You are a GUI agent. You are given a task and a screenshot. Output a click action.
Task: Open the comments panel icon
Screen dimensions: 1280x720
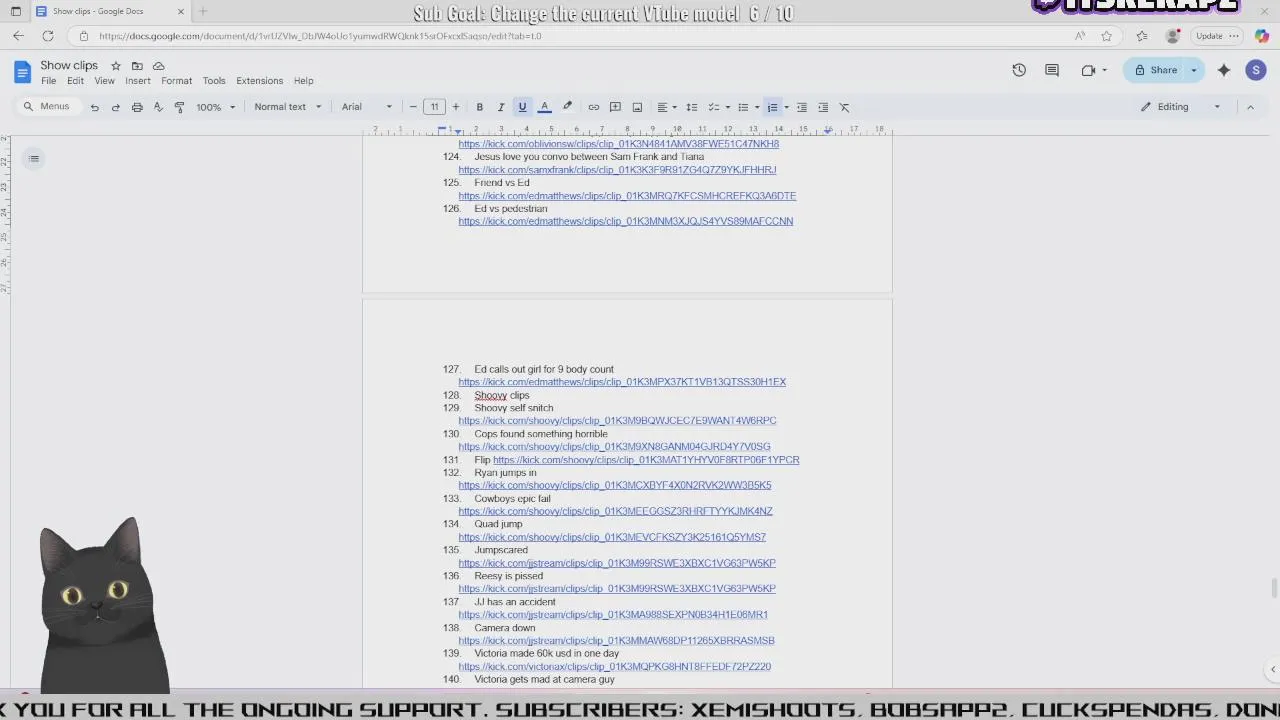pyautogui.click(x=1052, y=70)
